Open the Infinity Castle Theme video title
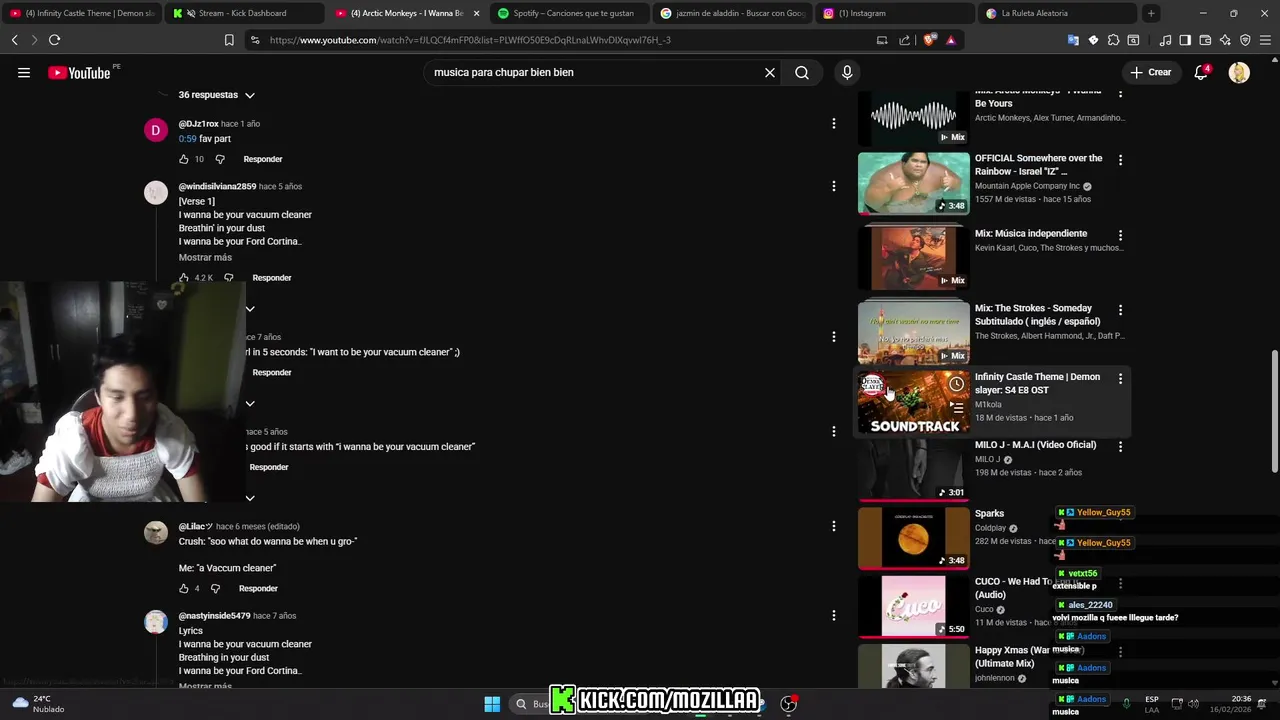This screenshot has width=1280, height=720. click(1037, 383)
